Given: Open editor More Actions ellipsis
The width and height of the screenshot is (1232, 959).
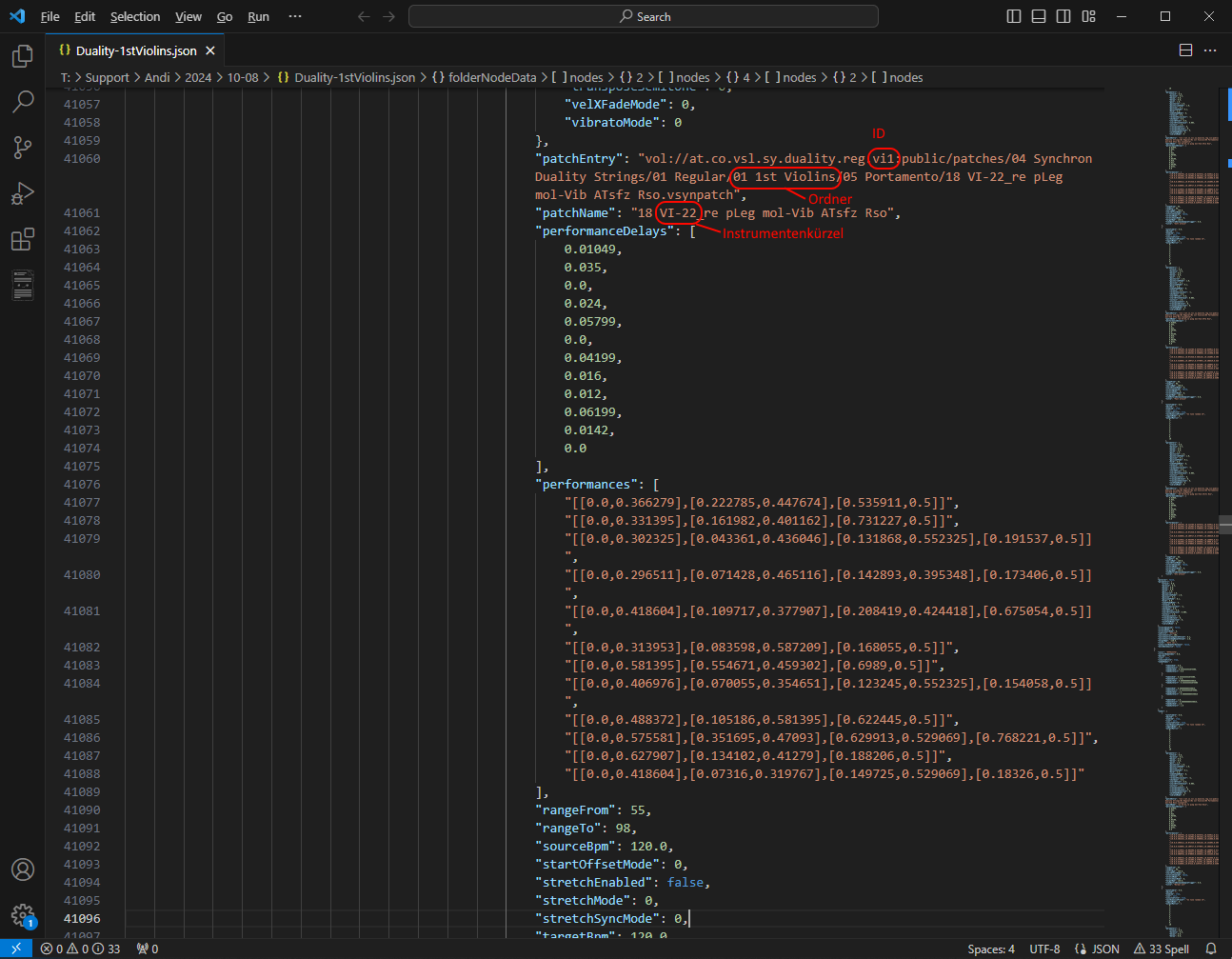Looking at the screenshot, I should click(1210, 50).
